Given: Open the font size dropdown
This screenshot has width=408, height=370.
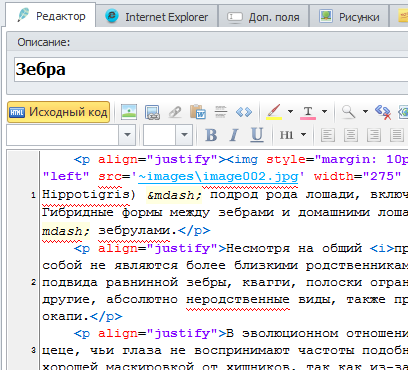Looking at the screenshot, I should coord(184,135).
